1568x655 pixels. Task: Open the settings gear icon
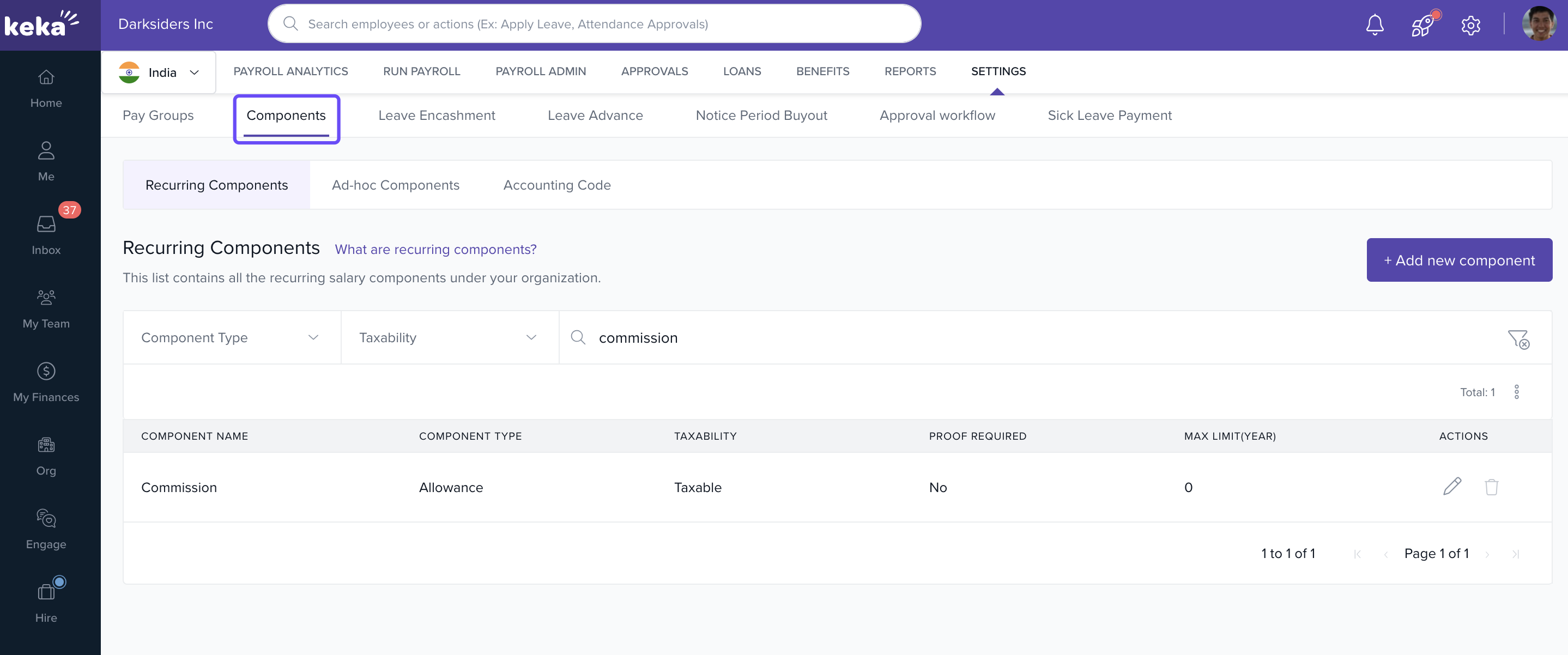click(x=1470, y=25)
